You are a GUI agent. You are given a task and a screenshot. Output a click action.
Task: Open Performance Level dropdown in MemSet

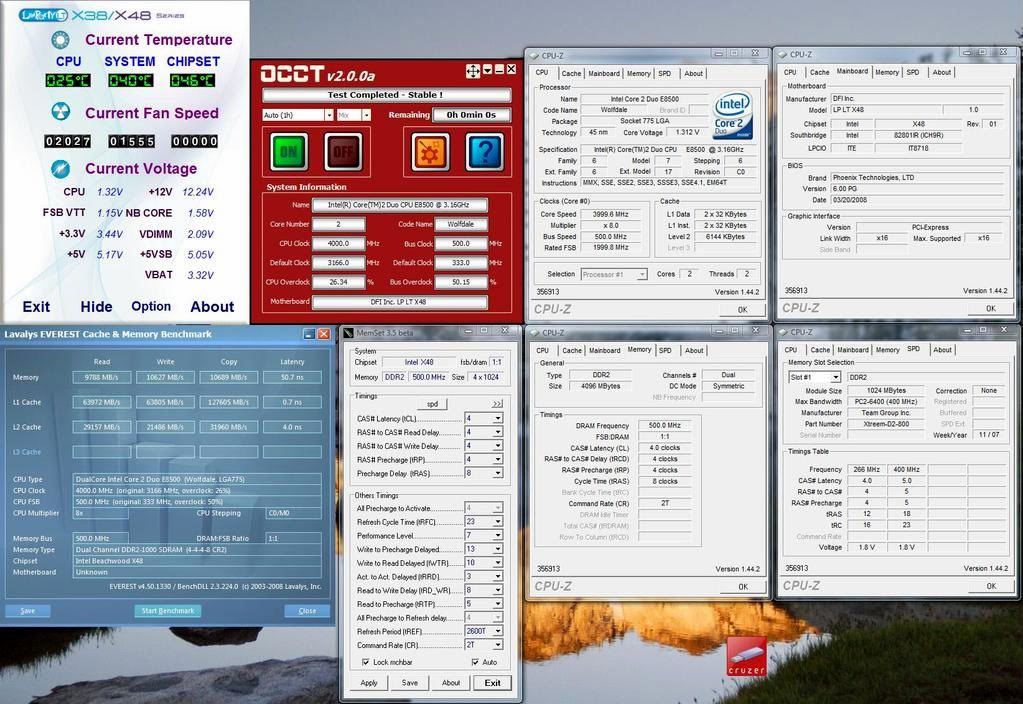click(498, 535)
